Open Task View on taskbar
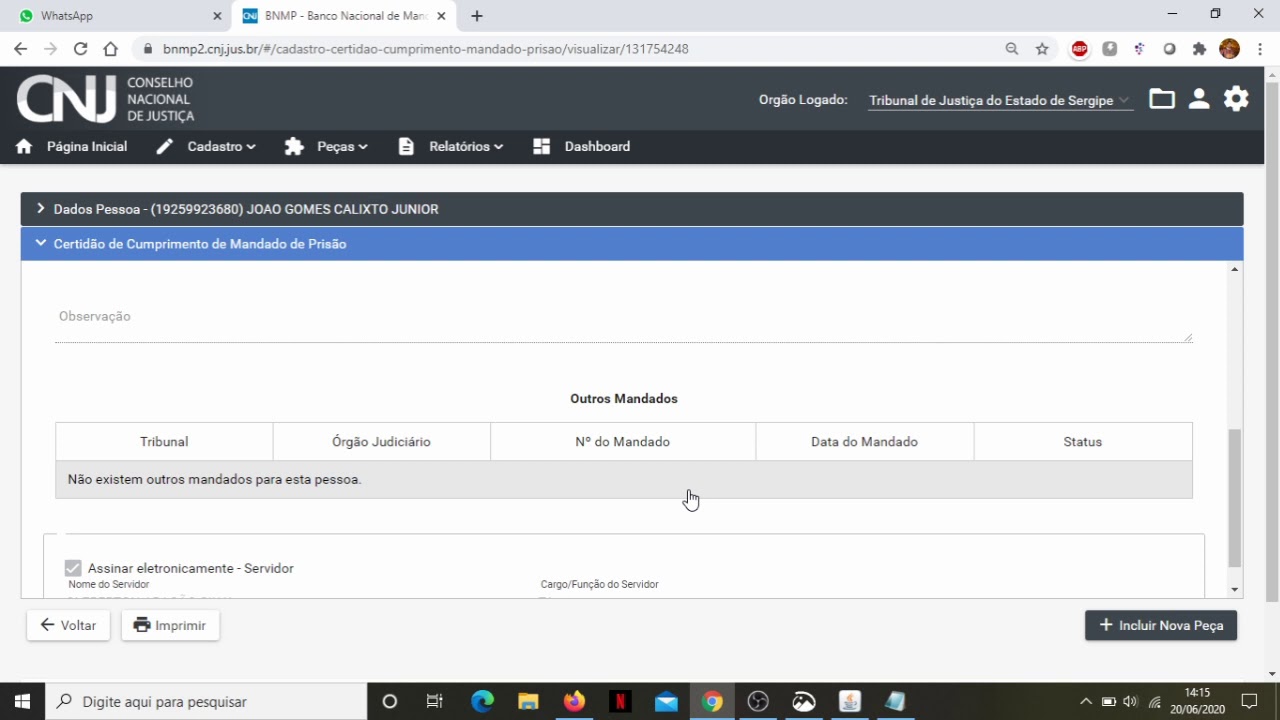1280x720 pixels. (435, 701)
